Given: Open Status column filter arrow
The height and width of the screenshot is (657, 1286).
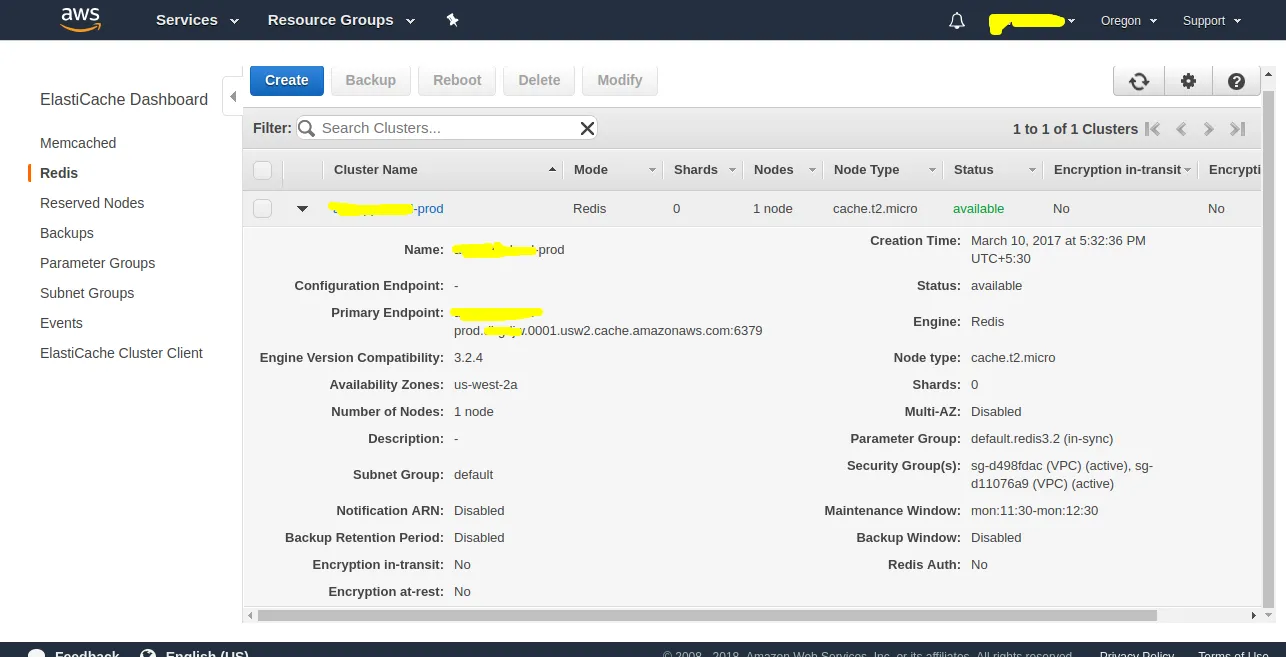Looking at the screenshot, I should (1032, 171).
